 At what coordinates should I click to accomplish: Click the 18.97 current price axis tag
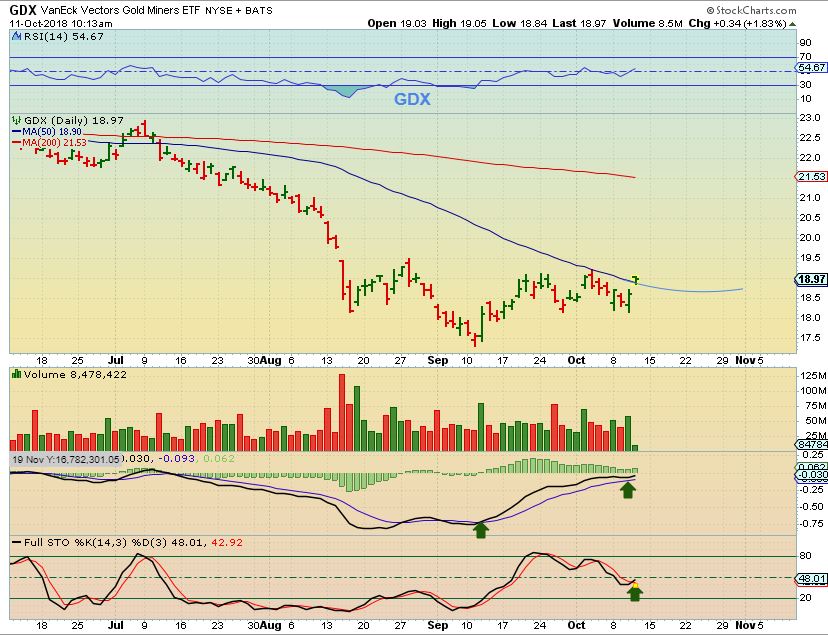point(812,279)
